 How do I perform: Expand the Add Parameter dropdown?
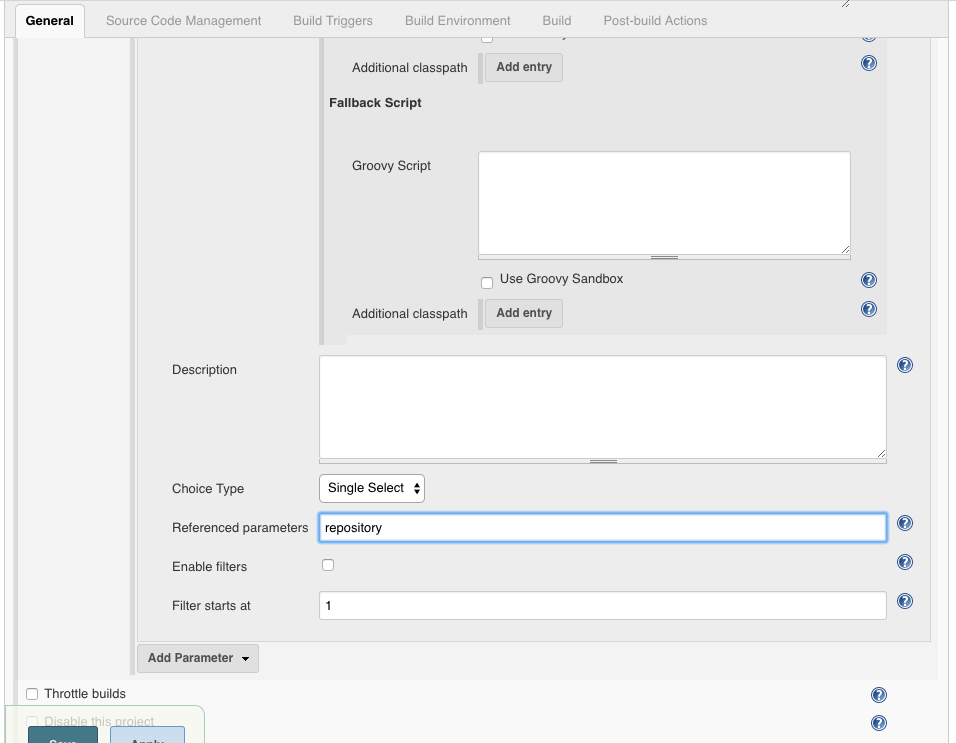tap(198, 658)
